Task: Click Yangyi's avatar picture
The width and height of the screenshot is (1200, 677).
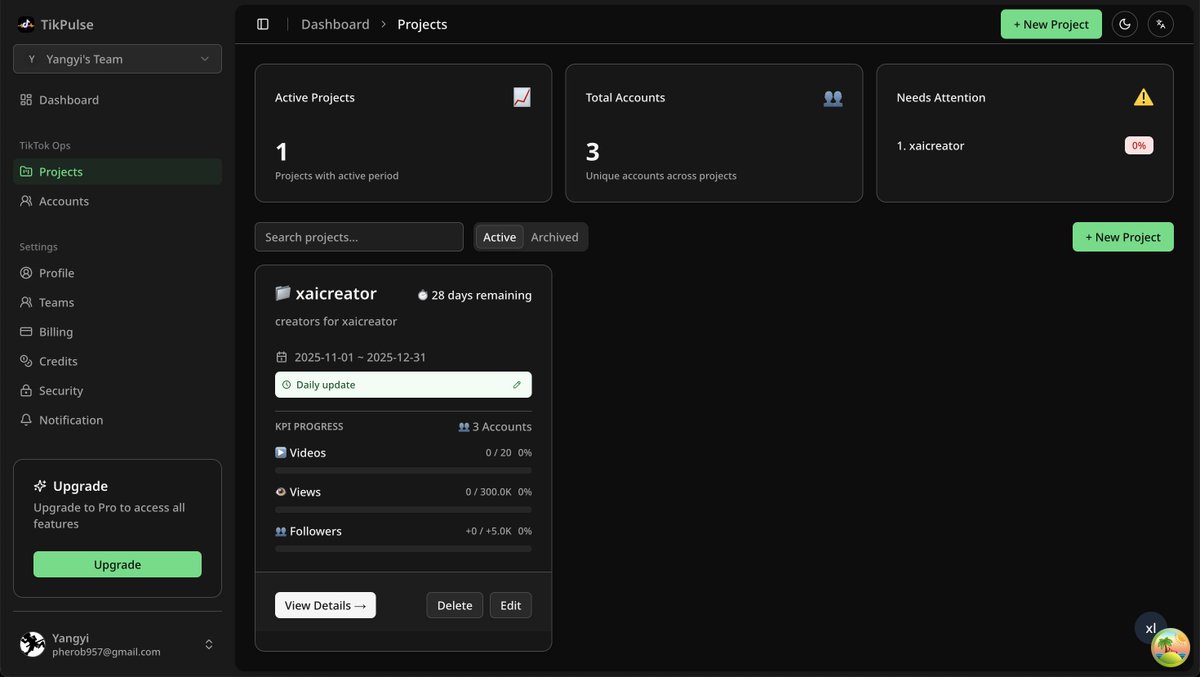Action: click(32, 645)
